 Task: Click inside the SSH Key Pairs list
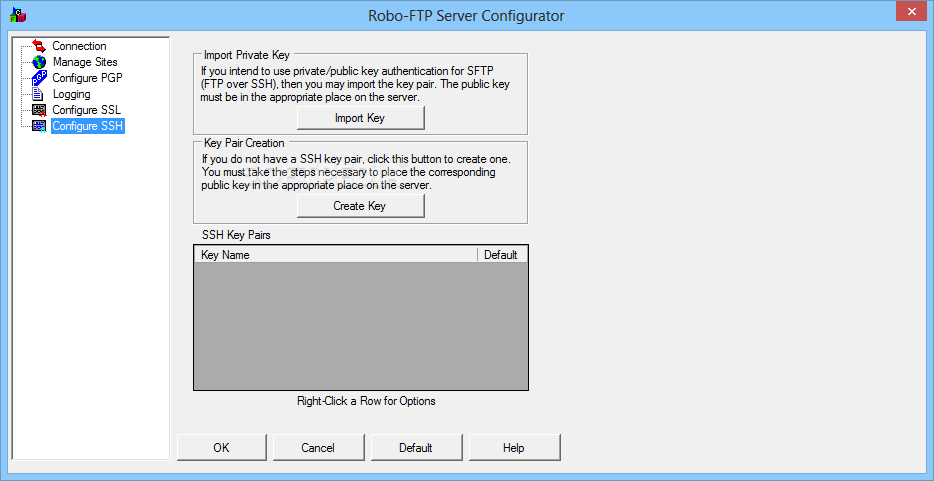[x=361, y=326]
